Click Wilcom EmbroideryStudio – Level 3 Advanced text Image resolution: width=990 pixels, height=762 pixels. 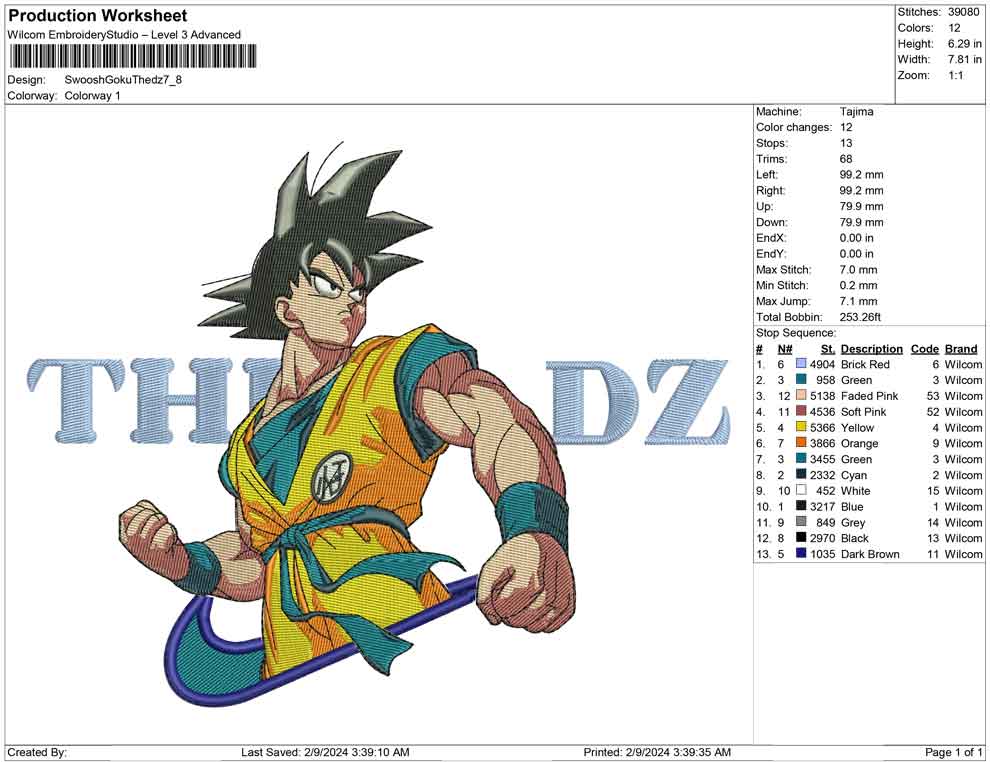click(124, 35)
